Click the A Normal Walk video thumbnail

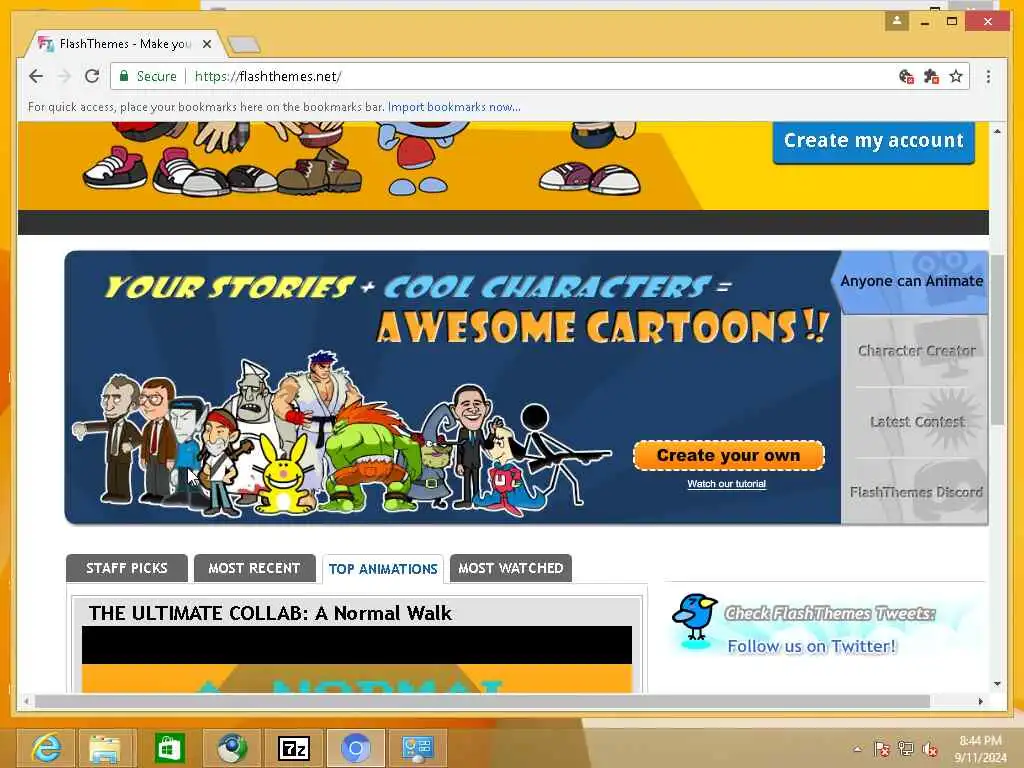[x=357, y=659]
